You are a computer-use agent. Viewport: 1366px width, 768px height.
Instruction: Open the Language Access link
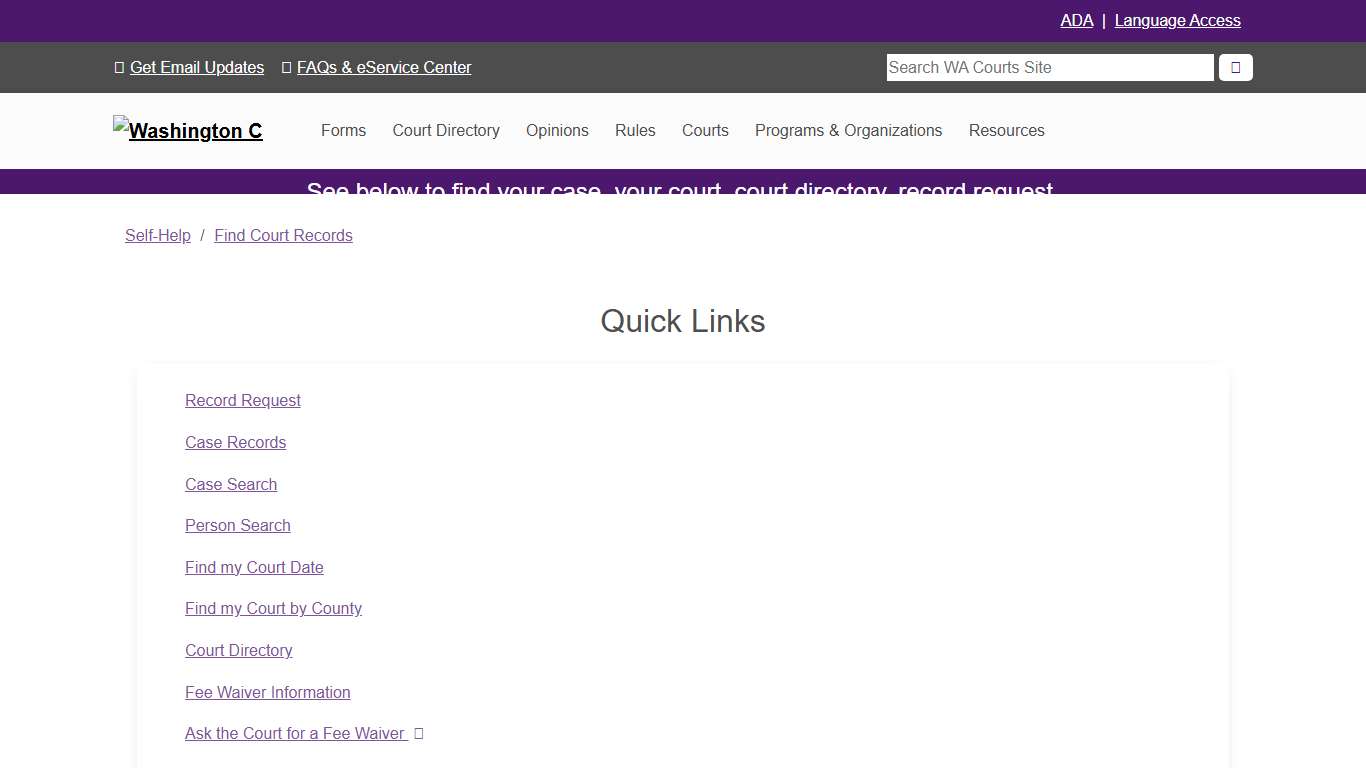1177,21
